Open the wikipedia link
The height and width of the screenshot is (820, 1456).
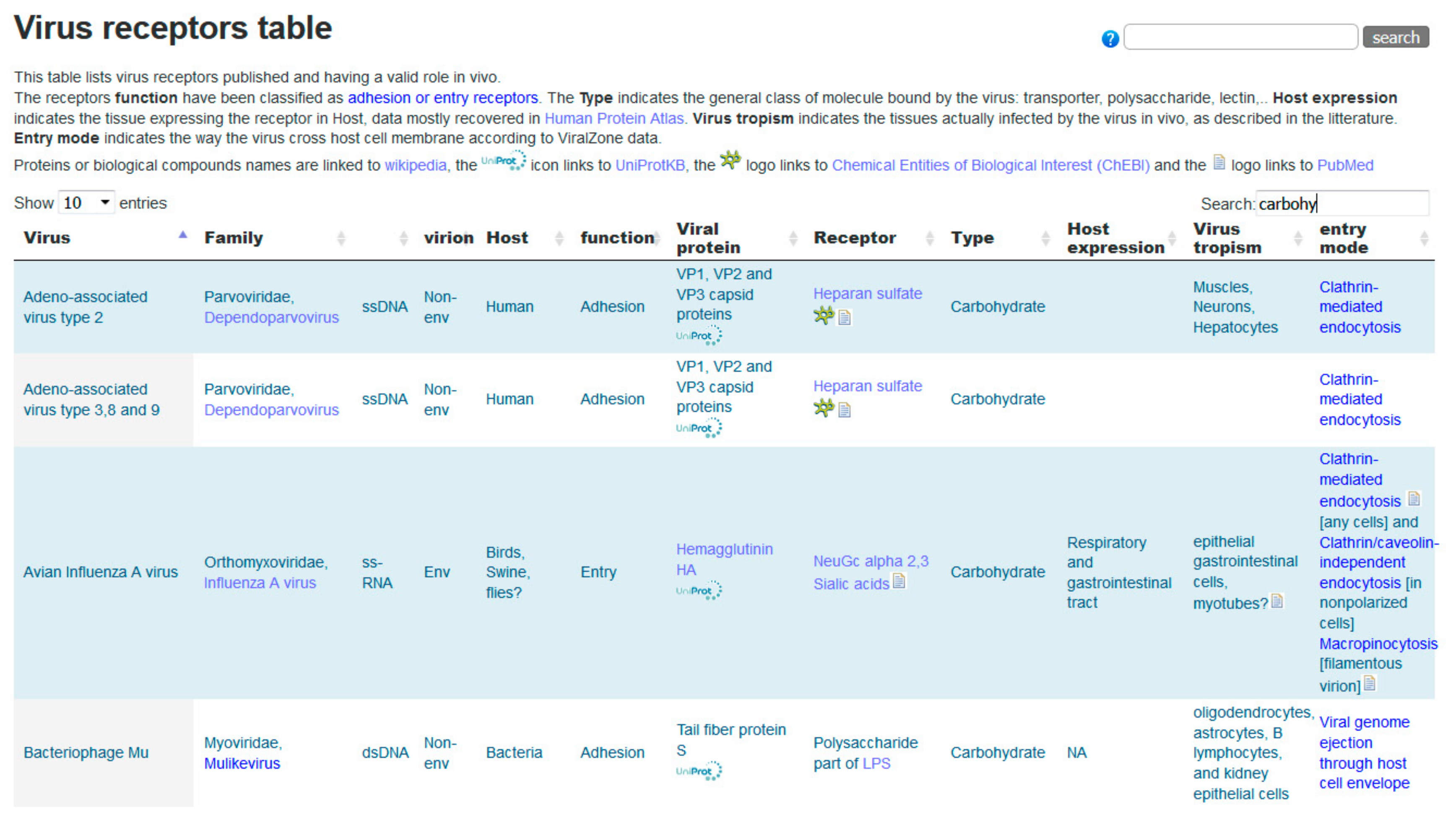click(x=416, y=165)
